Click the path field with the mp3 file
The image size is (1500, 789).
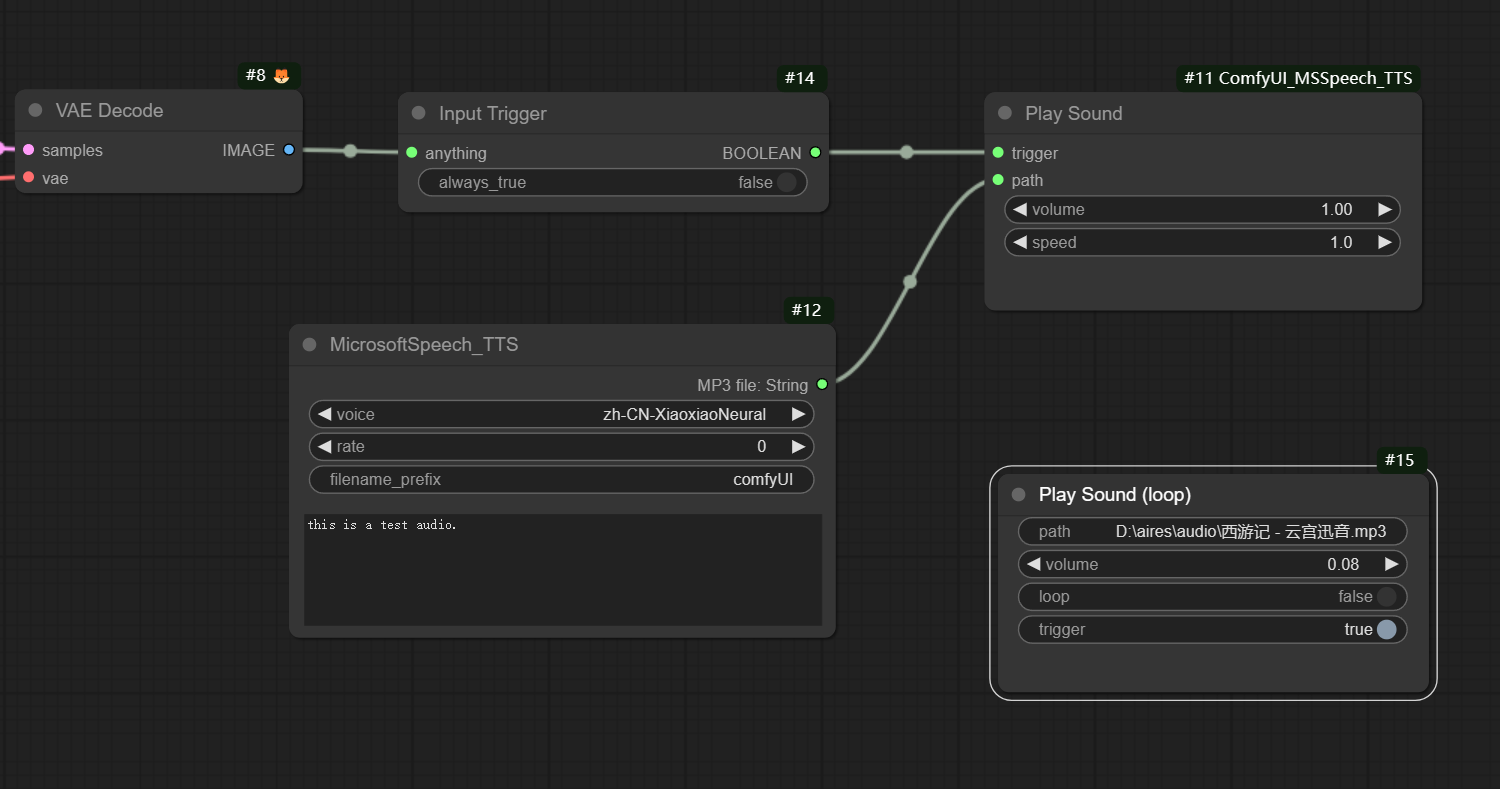(1212, 531)
